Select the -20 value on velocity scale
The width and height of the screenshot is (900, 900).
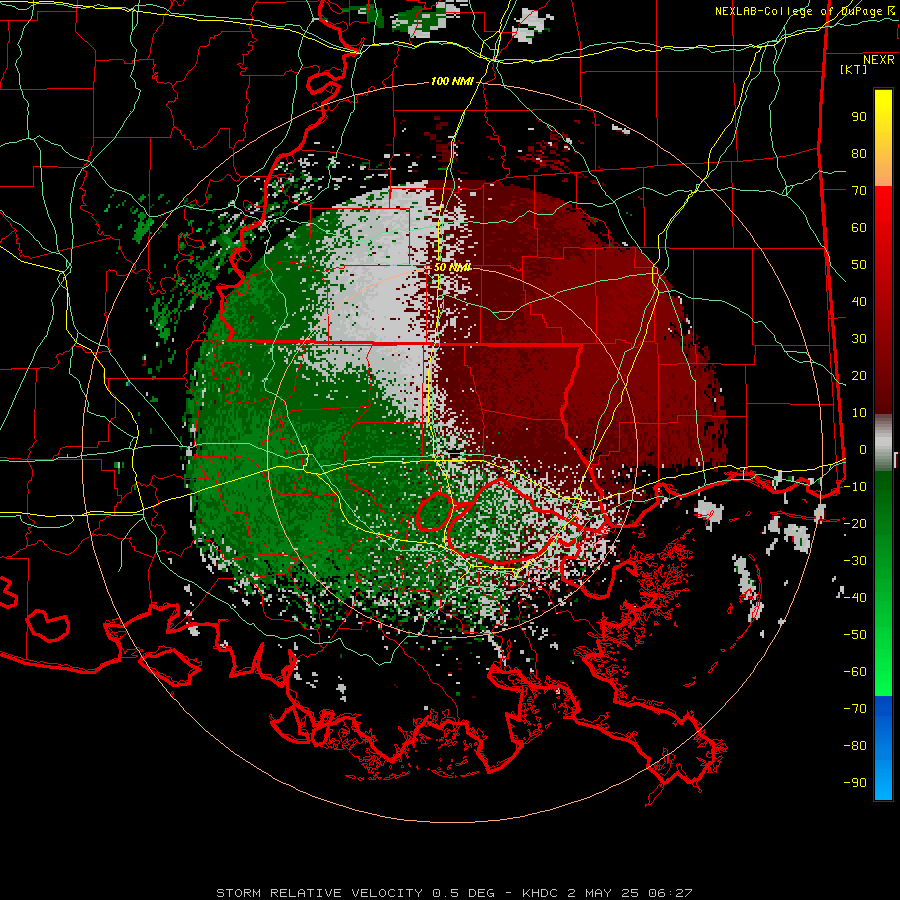855,524
